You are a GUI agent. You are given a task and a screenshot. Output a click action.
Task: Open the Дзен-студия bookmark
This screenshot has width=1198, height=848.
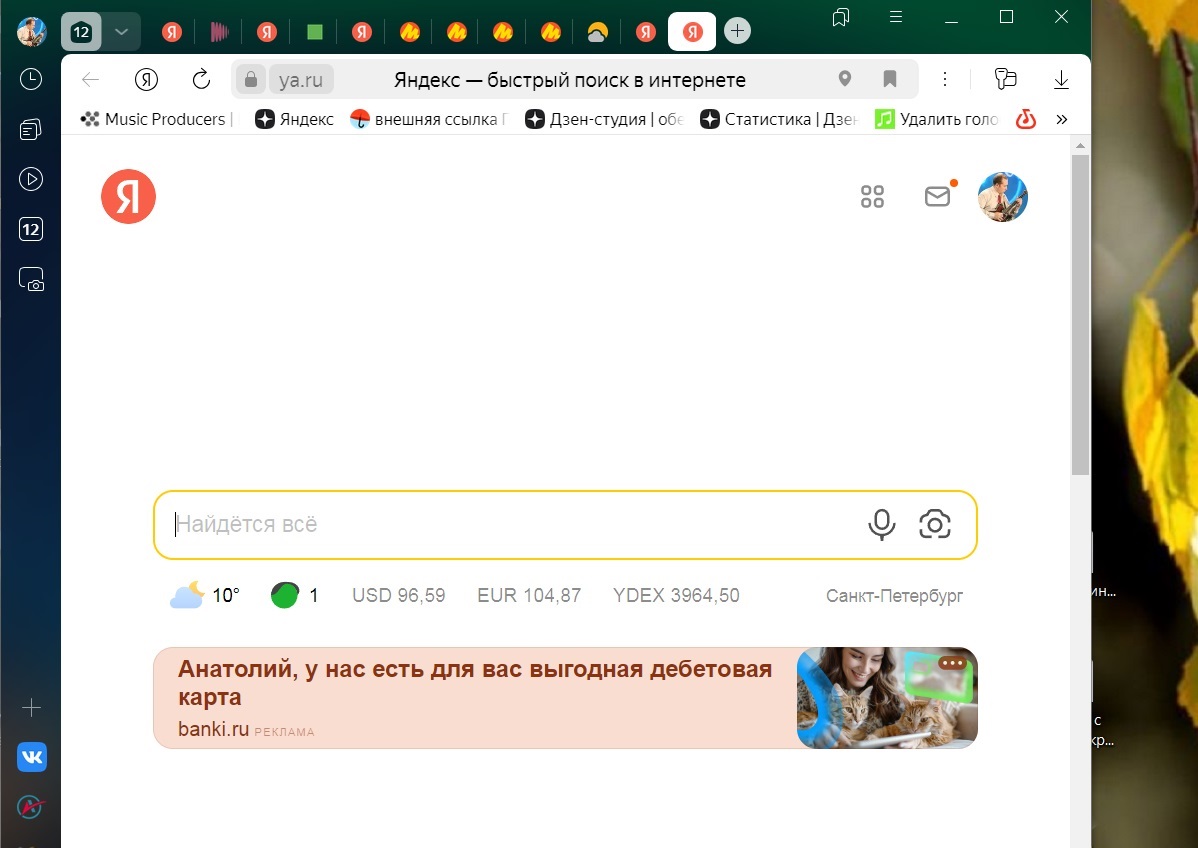[605, 119]
